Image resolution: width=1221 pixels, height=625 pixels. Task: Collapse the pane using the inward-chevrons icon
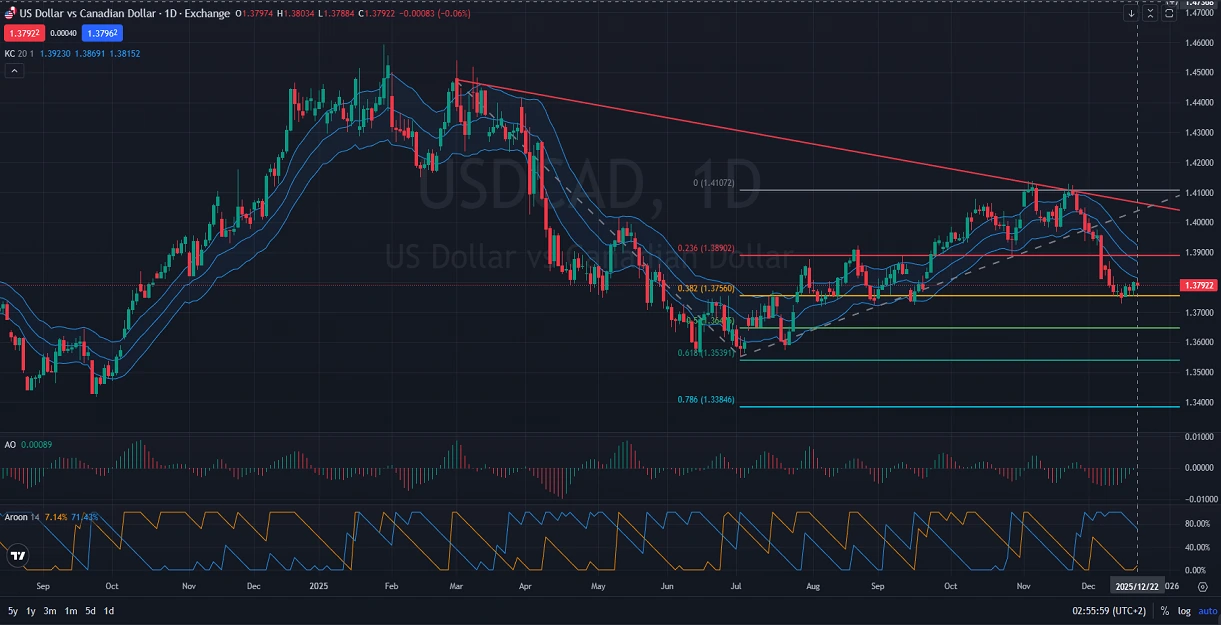(1150, 14)
